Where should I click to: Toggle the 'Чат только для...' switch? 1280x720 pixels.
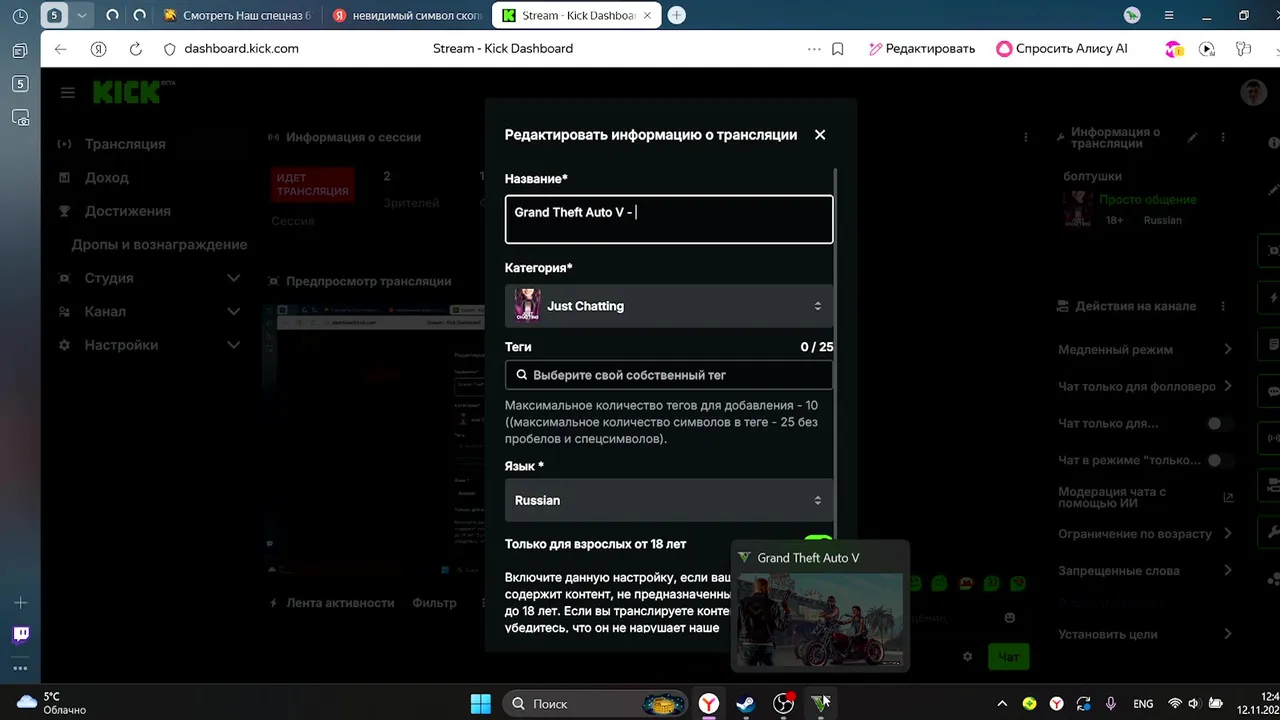[1218, 424]
